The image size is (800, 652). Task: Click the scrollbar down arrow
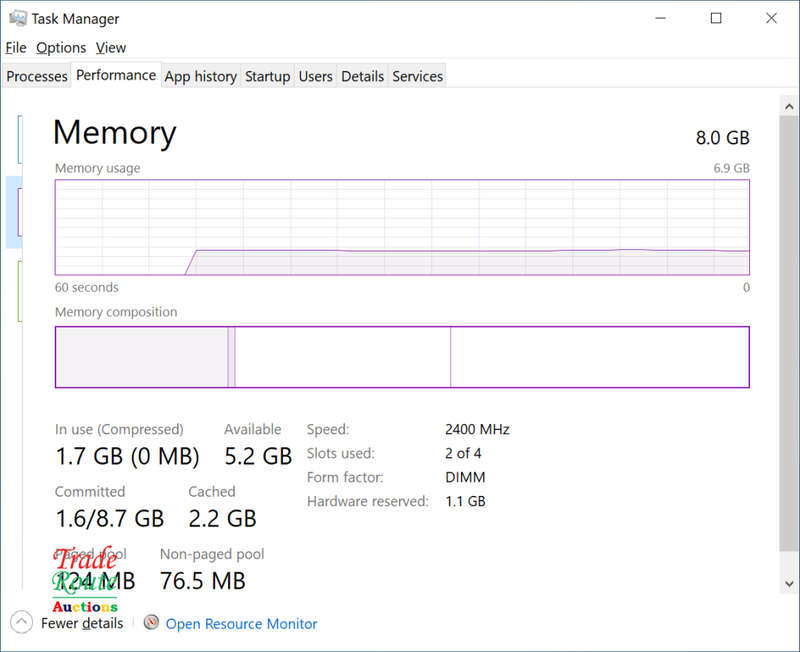789,584
